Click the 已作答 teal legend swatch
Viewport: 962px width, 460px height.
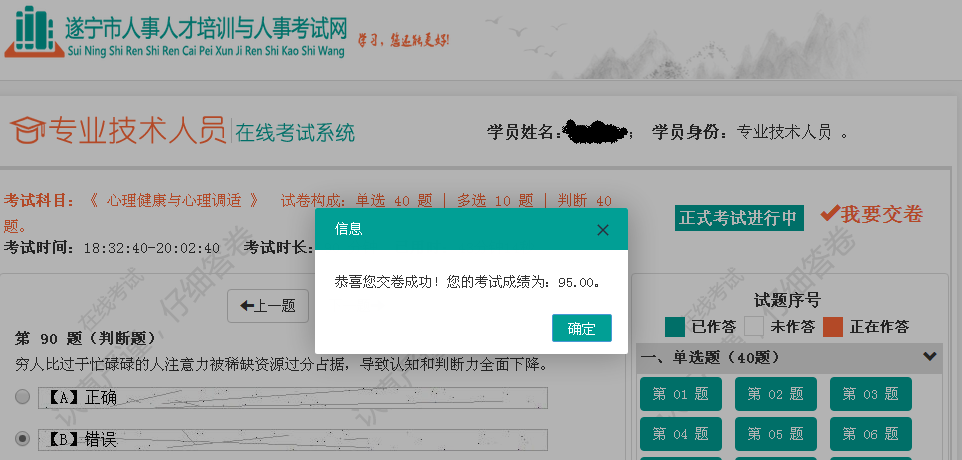[675, 326]
